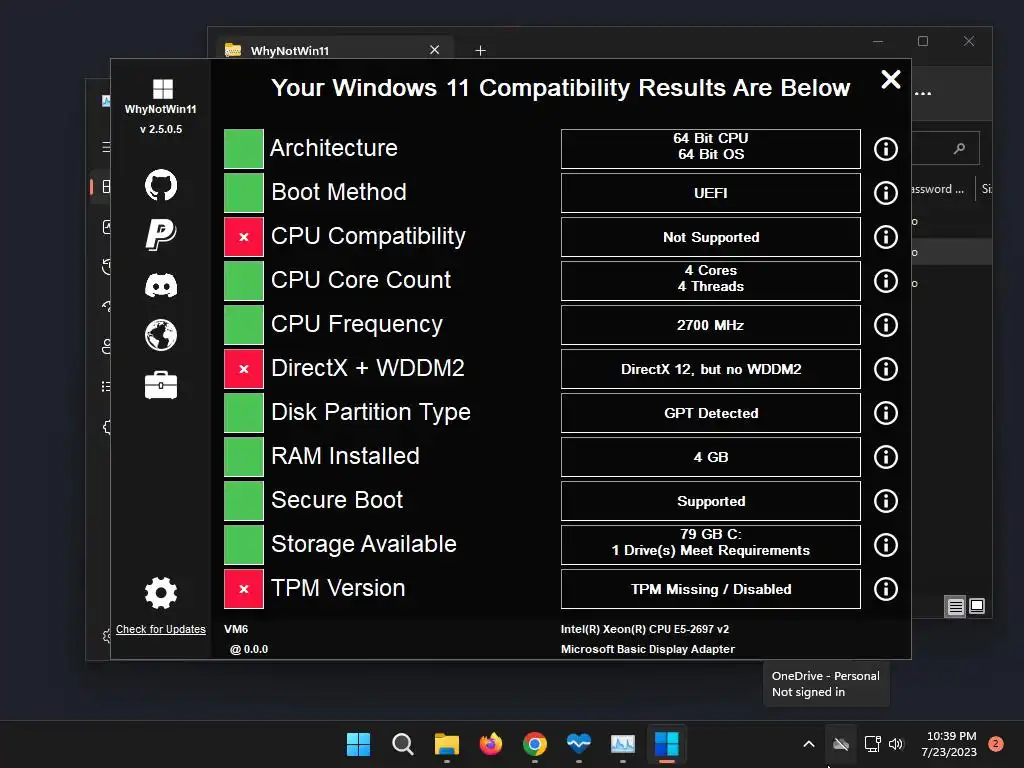Viewport: 1024px width, 768px height.
Task: Click the 'Not Supported' result box
Action: [711, 236]
